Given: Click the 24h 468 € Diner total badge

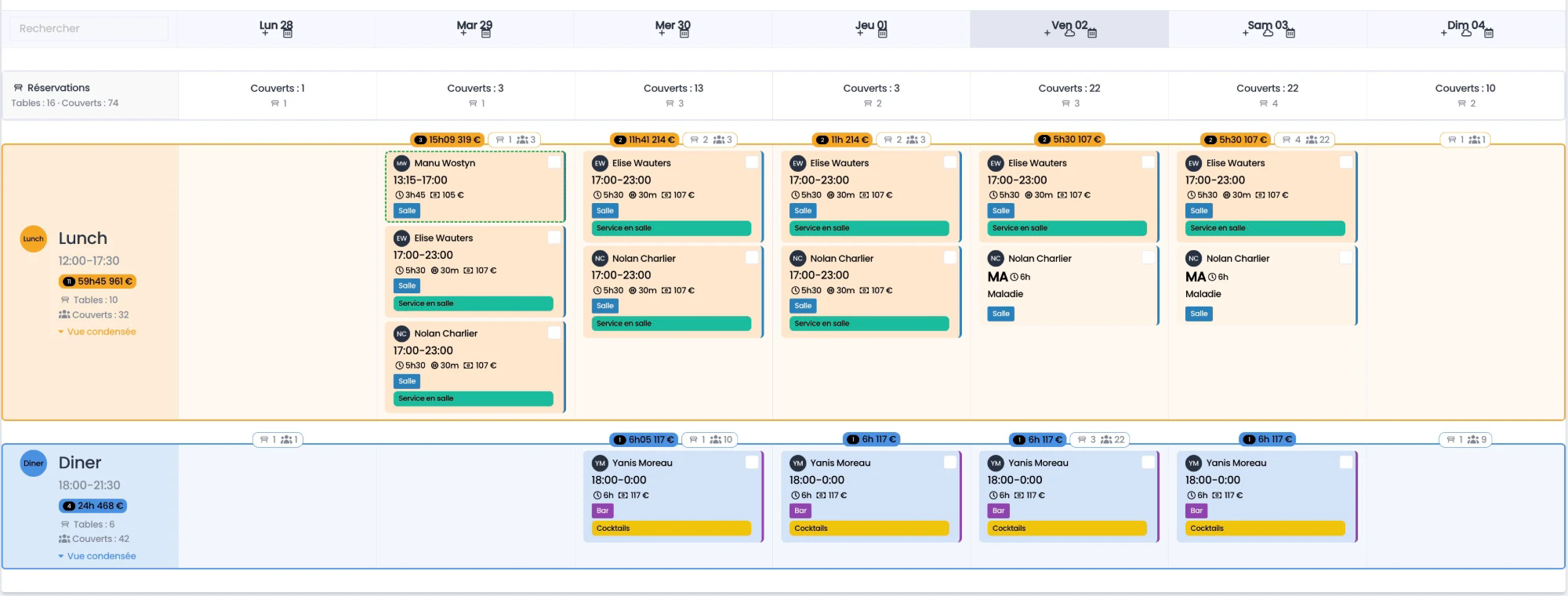Looking at the screenshot, I should click(x=93, y=506).
